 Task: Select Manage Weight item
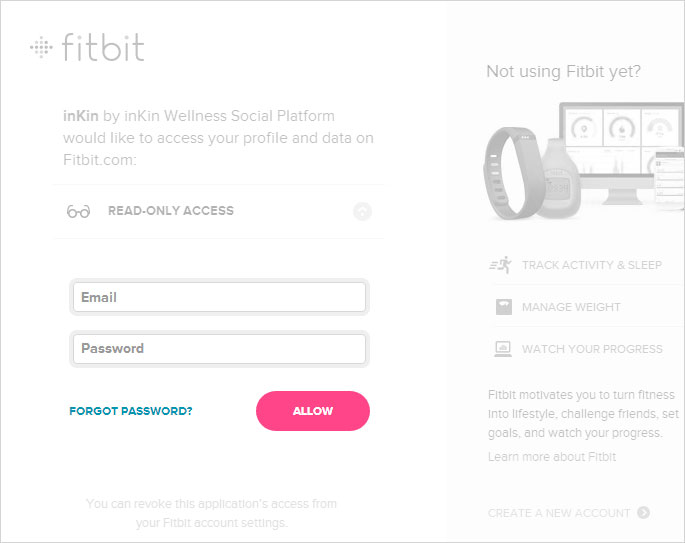[571, 307]
